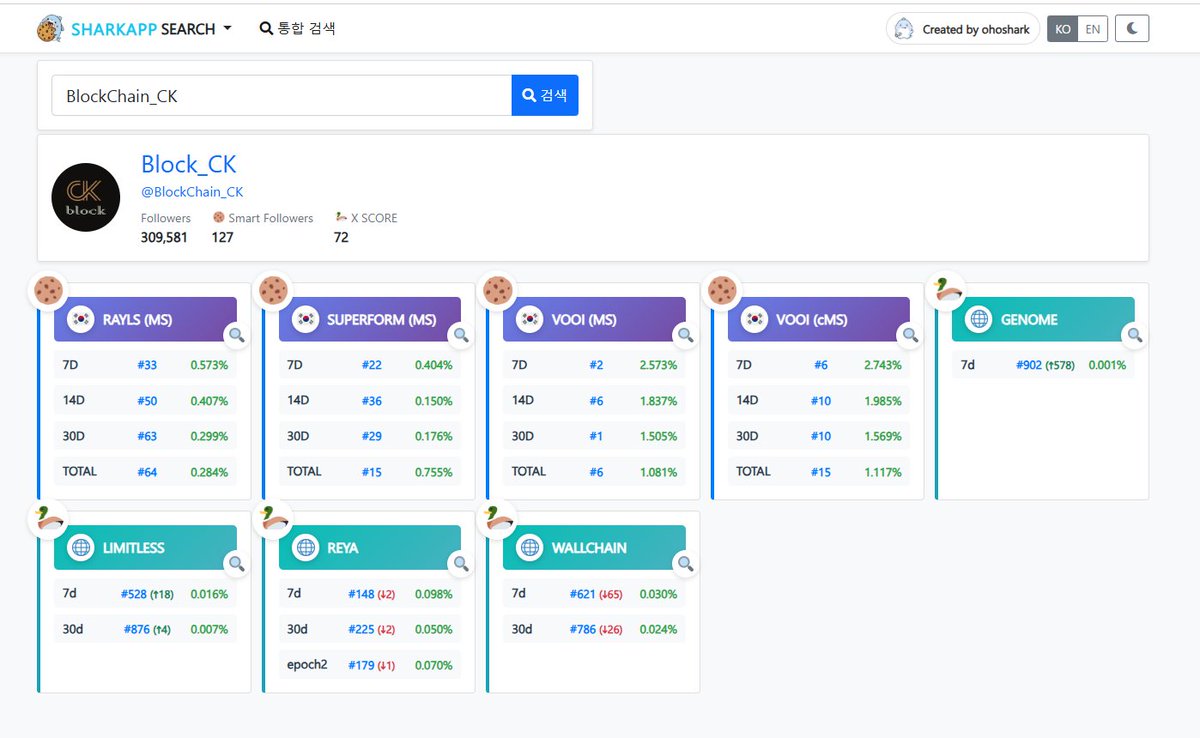This screenshot has height=738, width=1200.
Task: Open the GENOME card header
Action: 1043,320
